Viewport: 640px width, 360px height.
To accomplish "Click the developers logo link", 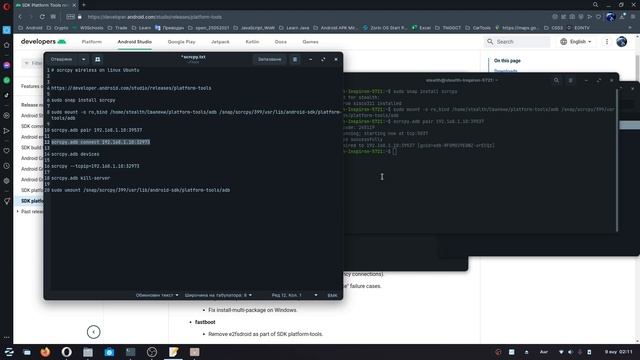I will [x=43, y=42].
